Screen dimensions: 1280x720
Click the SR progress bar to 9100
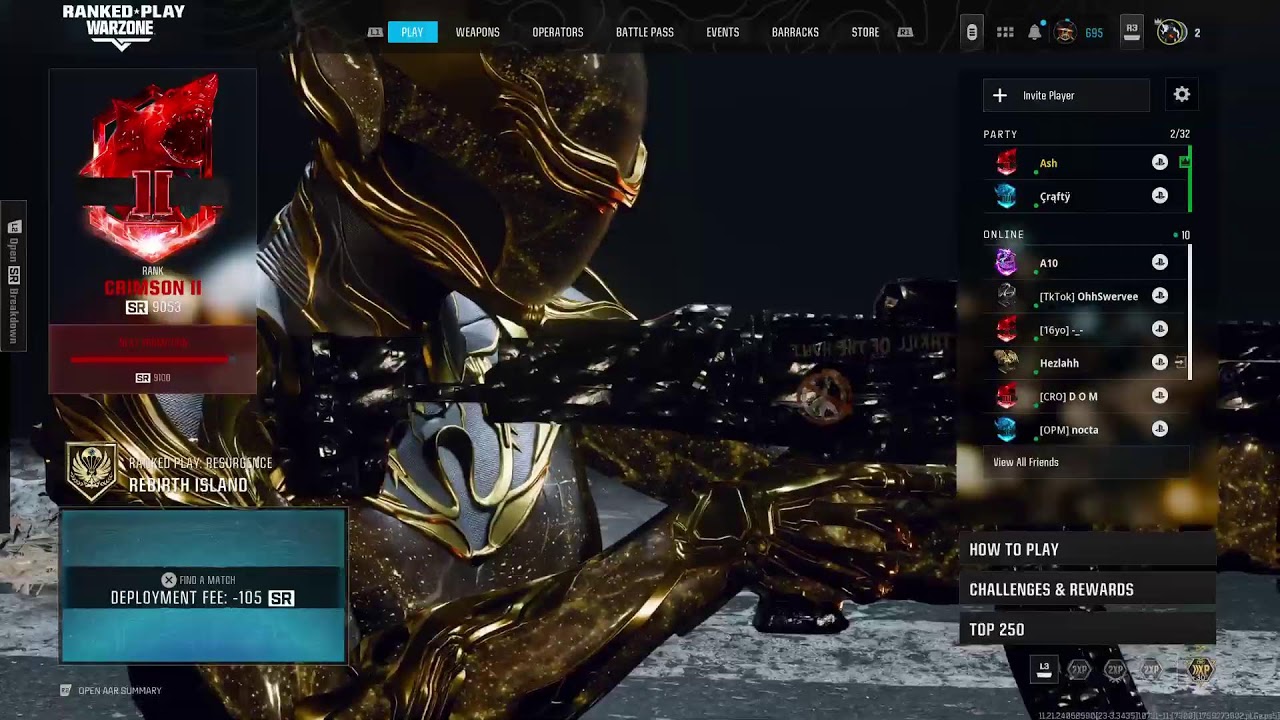(150, 359)
